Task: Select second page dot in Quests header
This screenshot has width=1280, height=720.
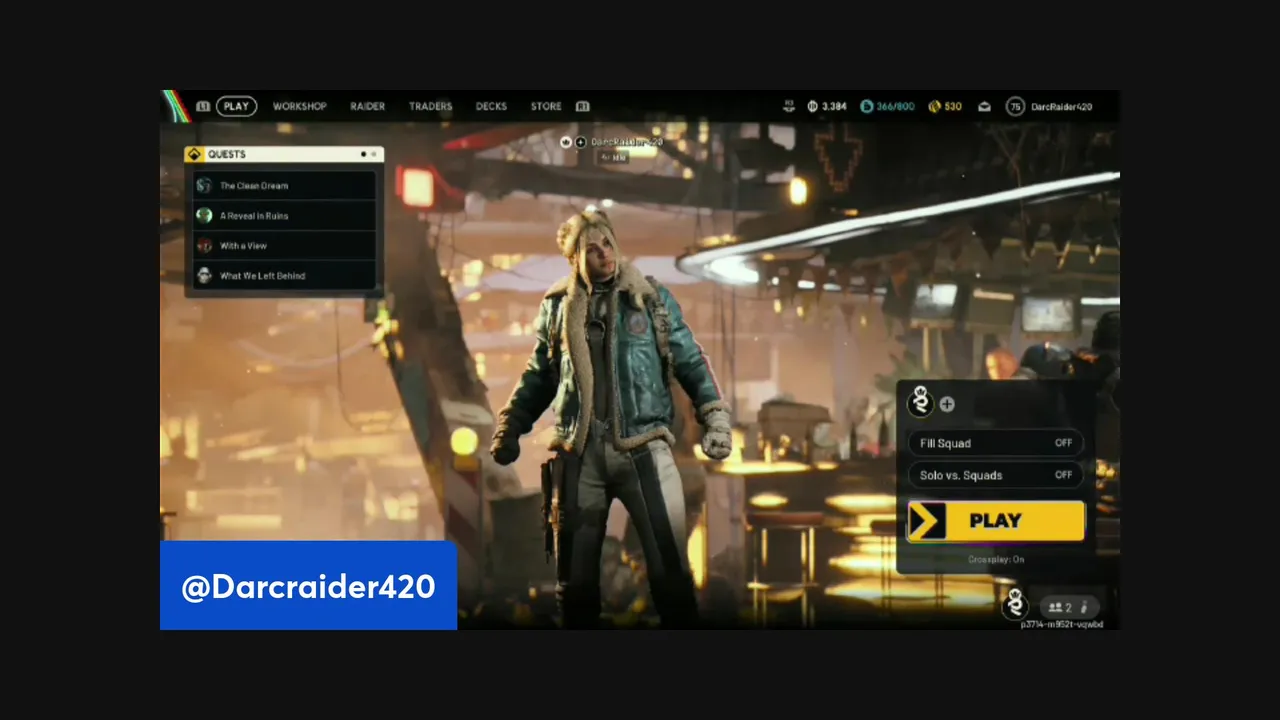Action: [374, 154]
